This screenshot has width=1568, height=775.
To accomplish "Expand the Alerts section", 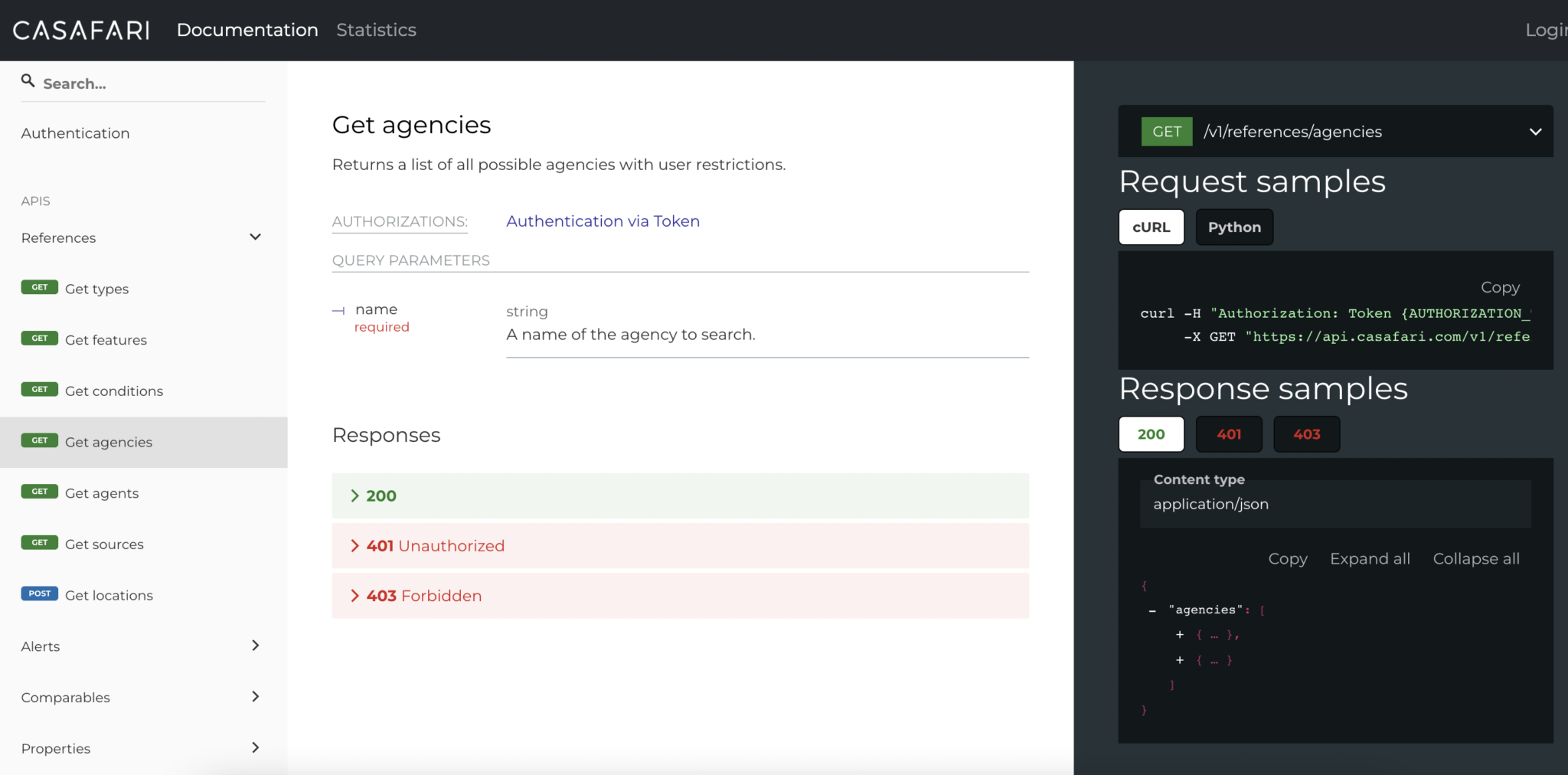I will (256, 646).
